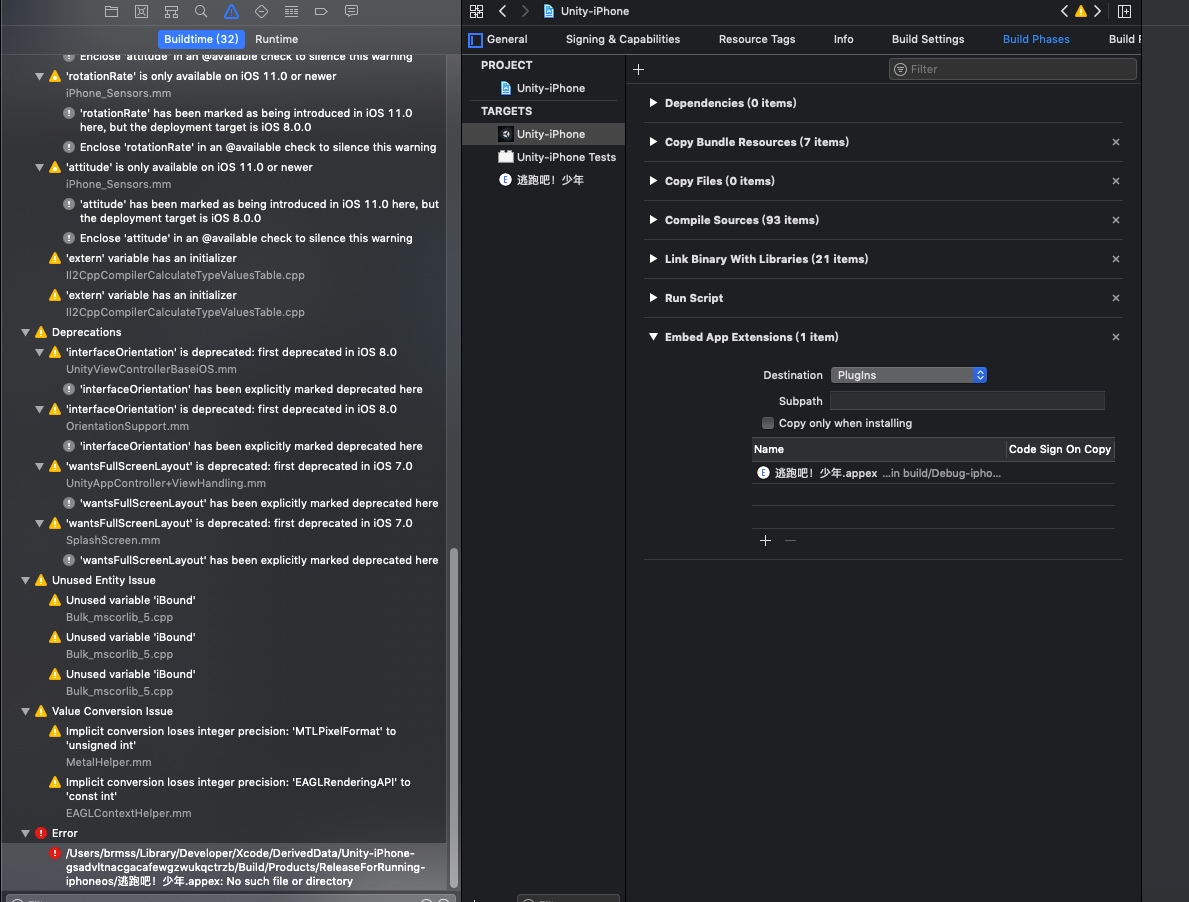1189x902 pixels.
Task: Open the Breakpoint navigator icon
Action: tap(321, 12)
